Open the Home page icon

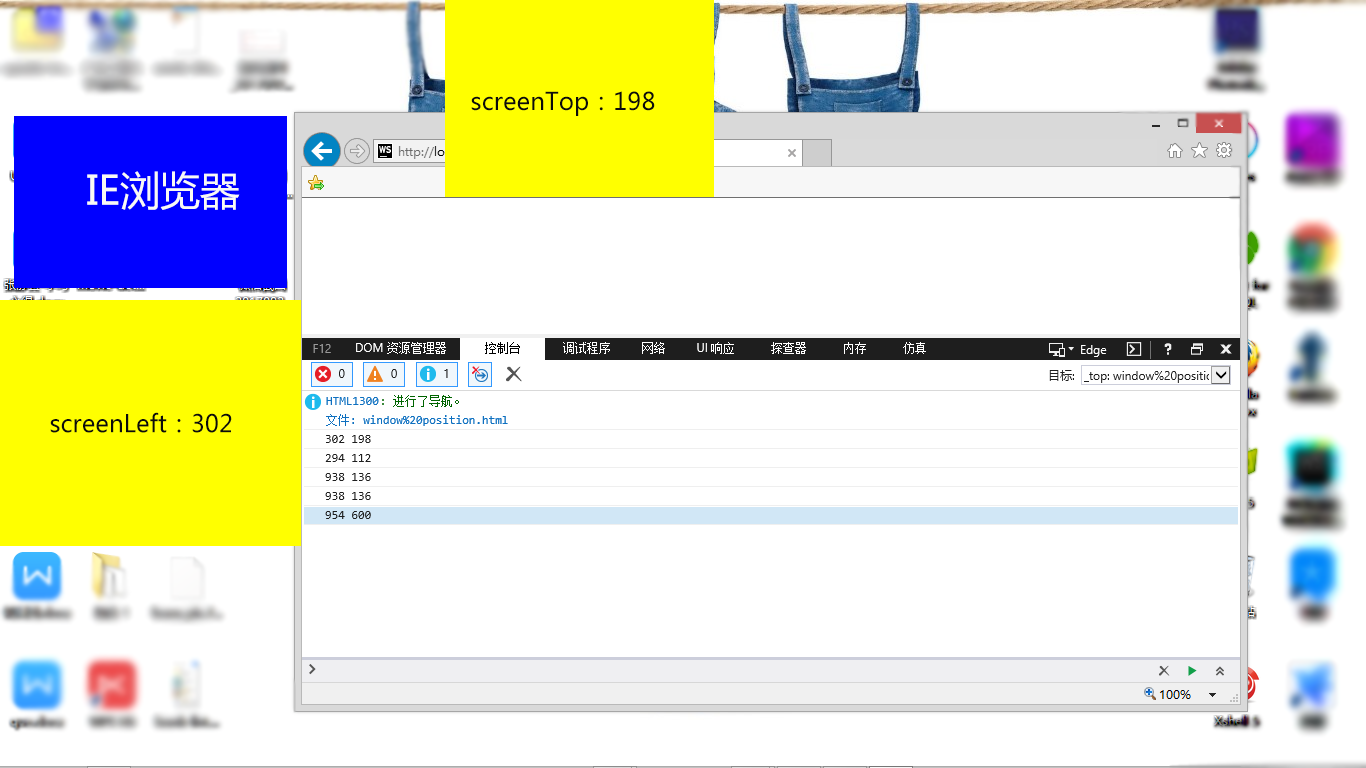1175,151
